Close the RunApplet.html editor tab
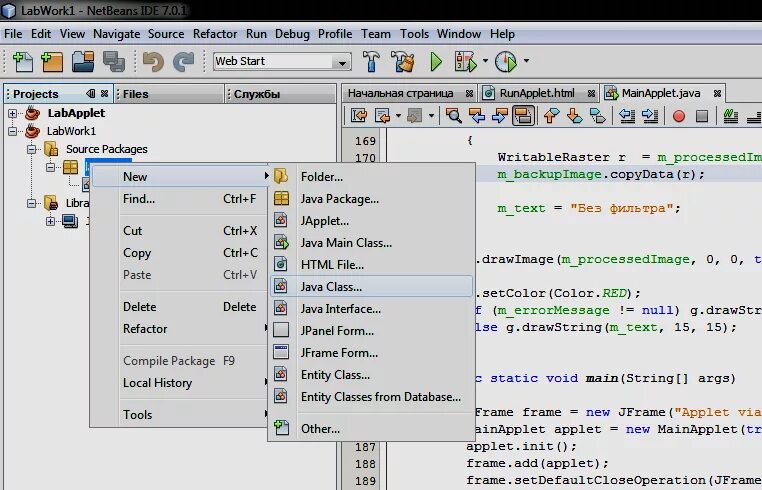 (591, 93)
